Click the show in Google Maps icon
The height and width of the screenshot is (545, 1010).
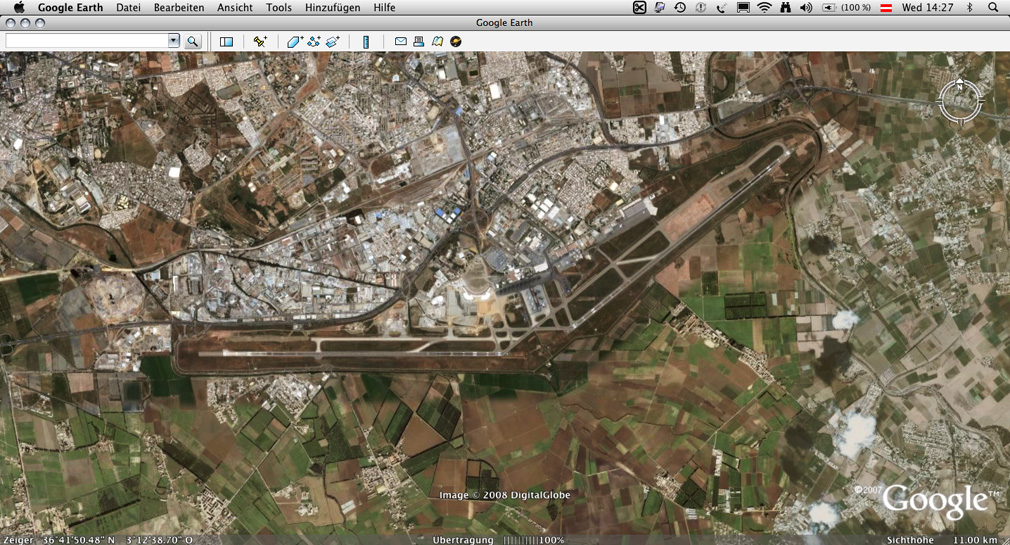point(437,42)
